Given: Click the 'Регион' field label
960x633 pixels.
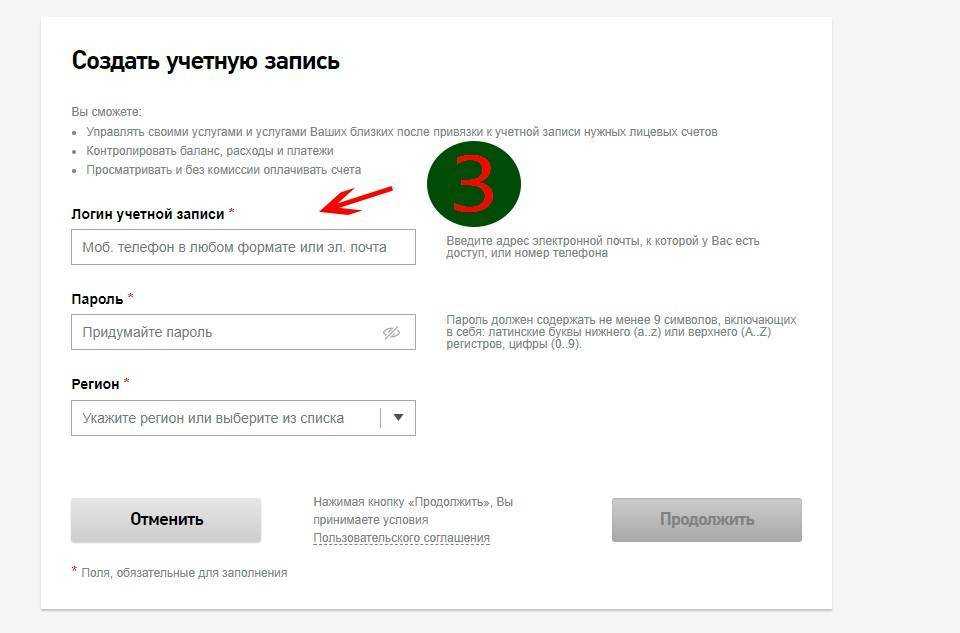Looking at the screenshot, I should point(95,384).
